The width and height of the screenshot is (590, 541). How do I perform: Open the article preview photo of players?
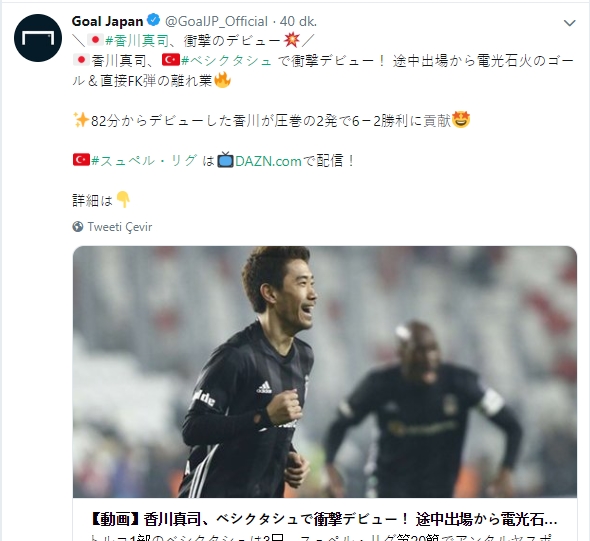click(x=325, y=372)
